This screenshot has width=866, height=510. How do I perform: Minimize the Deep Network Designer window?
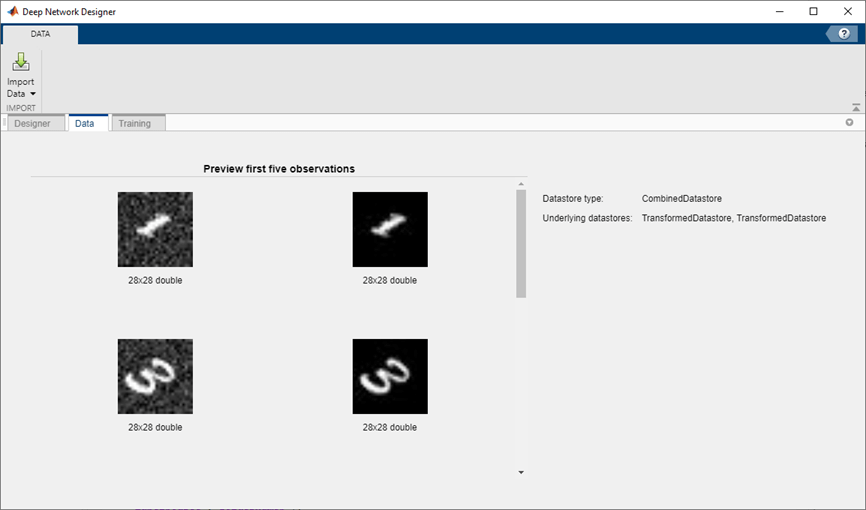(x=780, y=12)
